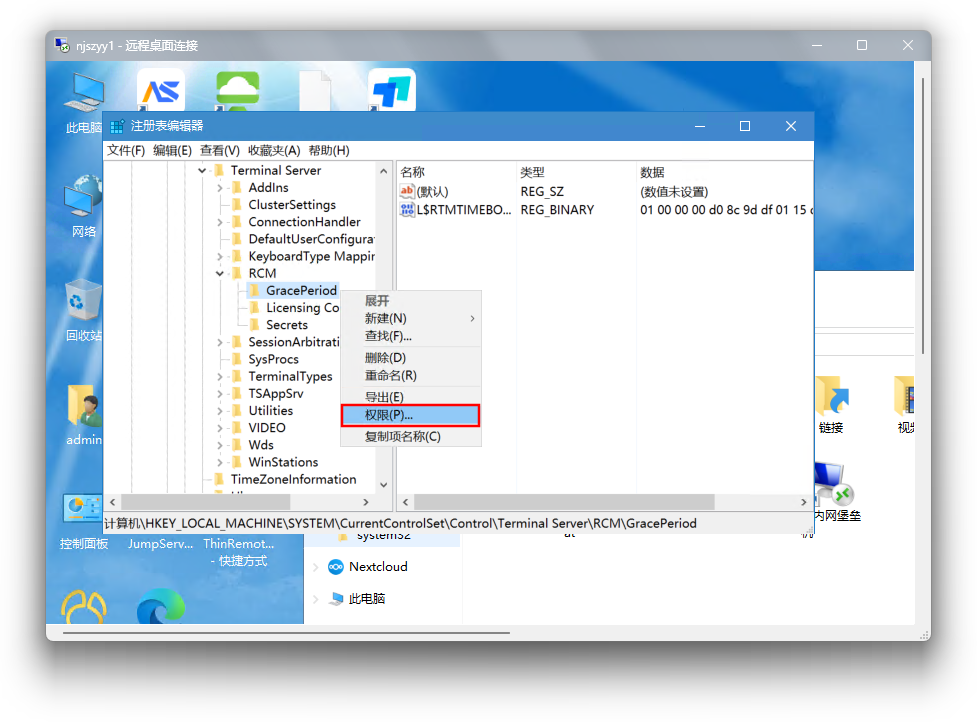Click the tree pane horizontal scrollbar

click(x=240, y=502)
